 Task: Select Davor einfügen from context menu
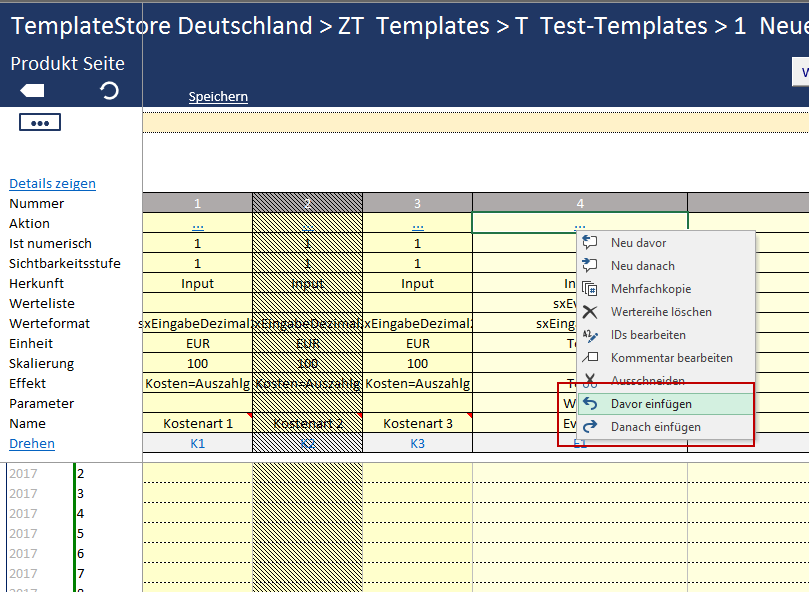coord(651,404)
